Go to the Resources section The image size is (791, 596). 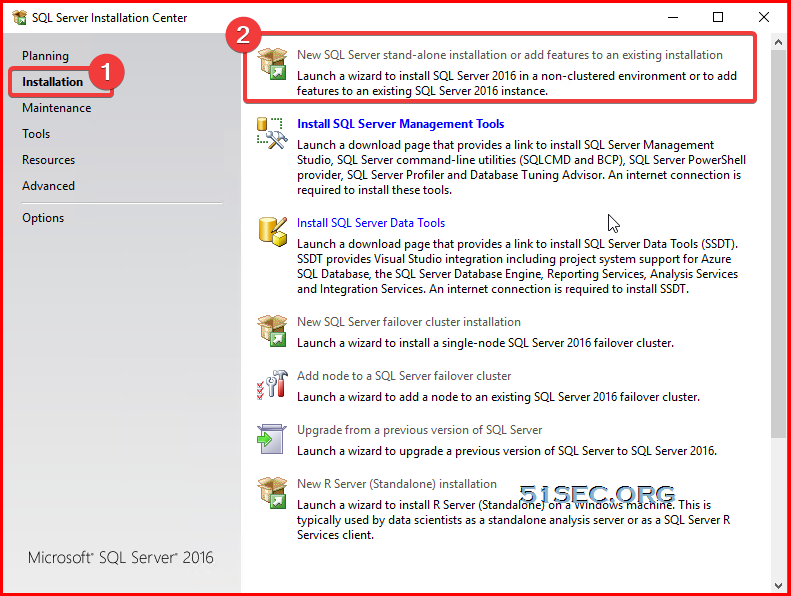click(x=48, y=160)
